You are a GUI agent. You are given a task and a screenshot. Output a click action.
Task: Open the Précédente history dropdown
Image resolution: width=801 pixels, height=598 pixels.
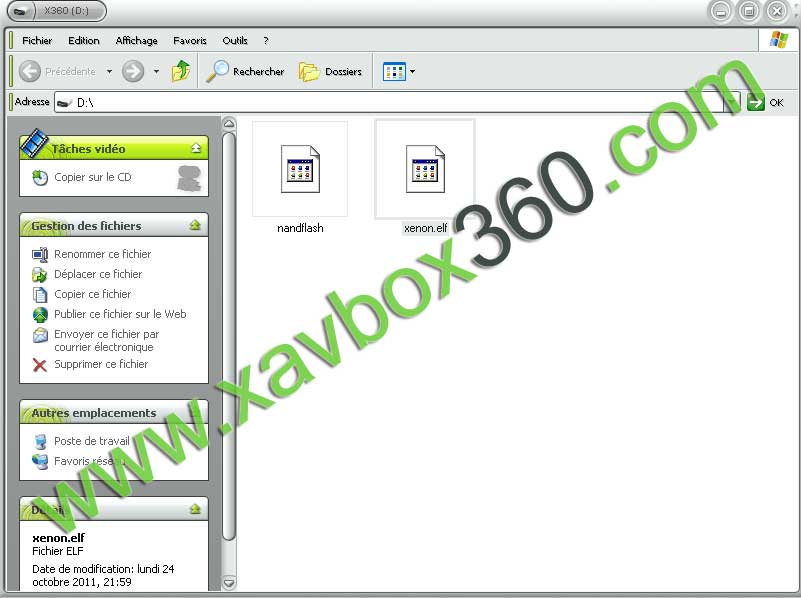tap(109, 71)
